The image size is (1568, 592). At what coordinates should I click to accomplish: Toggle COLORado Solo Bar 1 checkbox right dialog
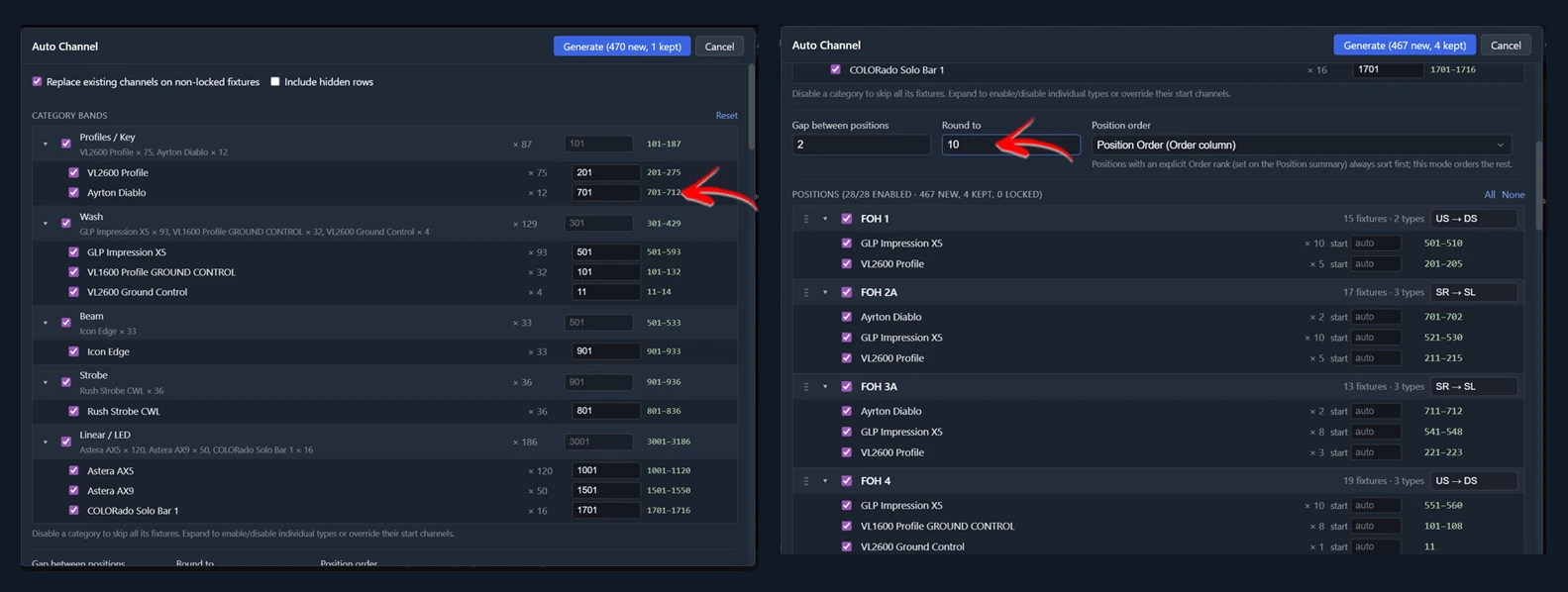coord(835,69)
